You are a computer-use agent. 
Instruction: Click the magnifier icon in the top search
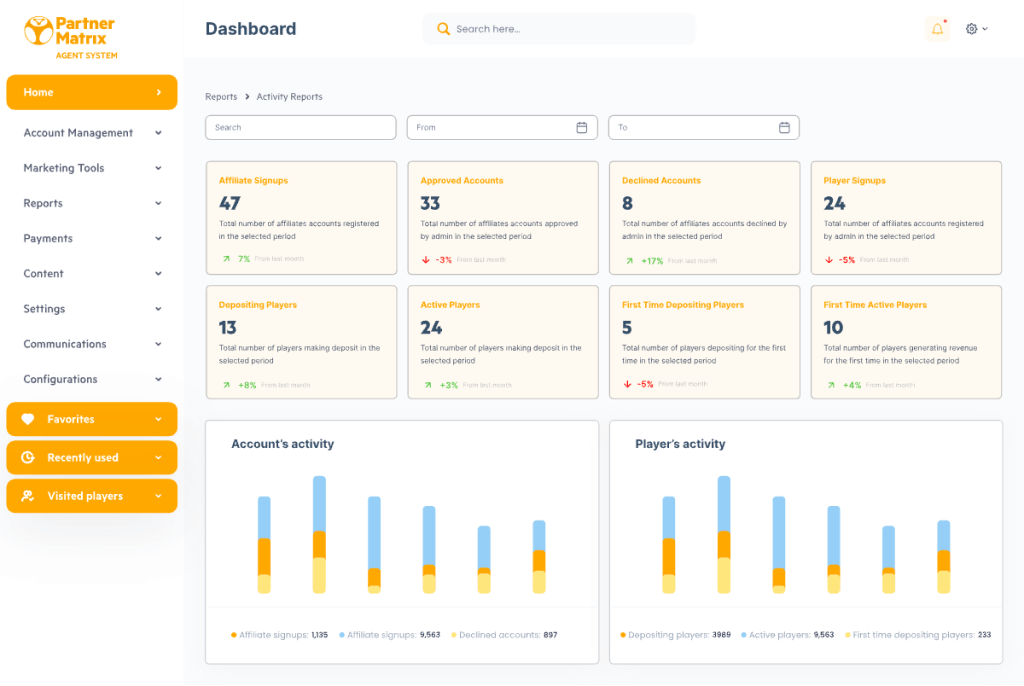click(x=443, y=29)
